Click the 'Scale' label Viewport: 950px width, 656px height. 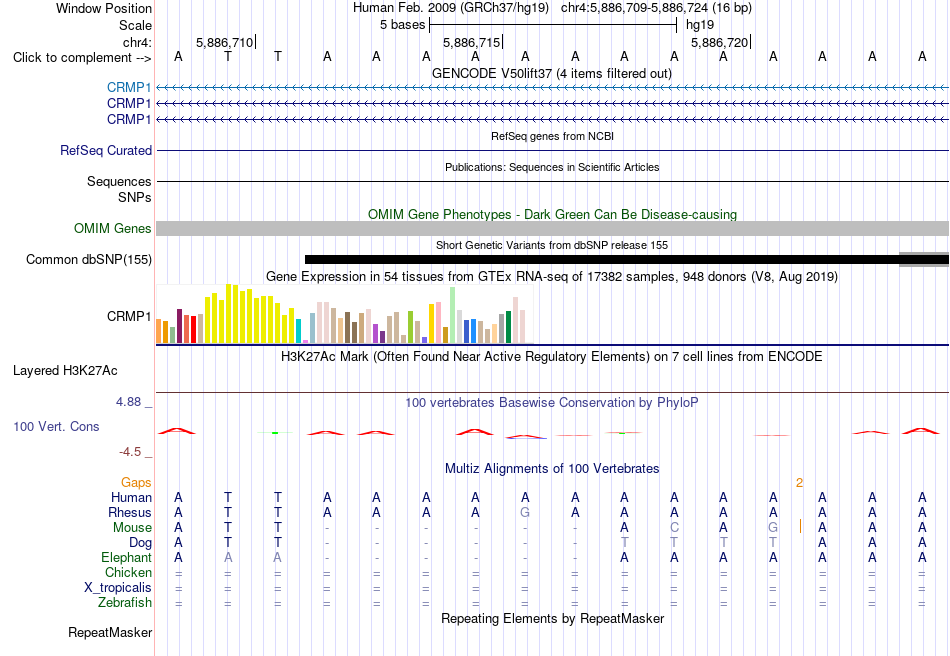(135, 25)
